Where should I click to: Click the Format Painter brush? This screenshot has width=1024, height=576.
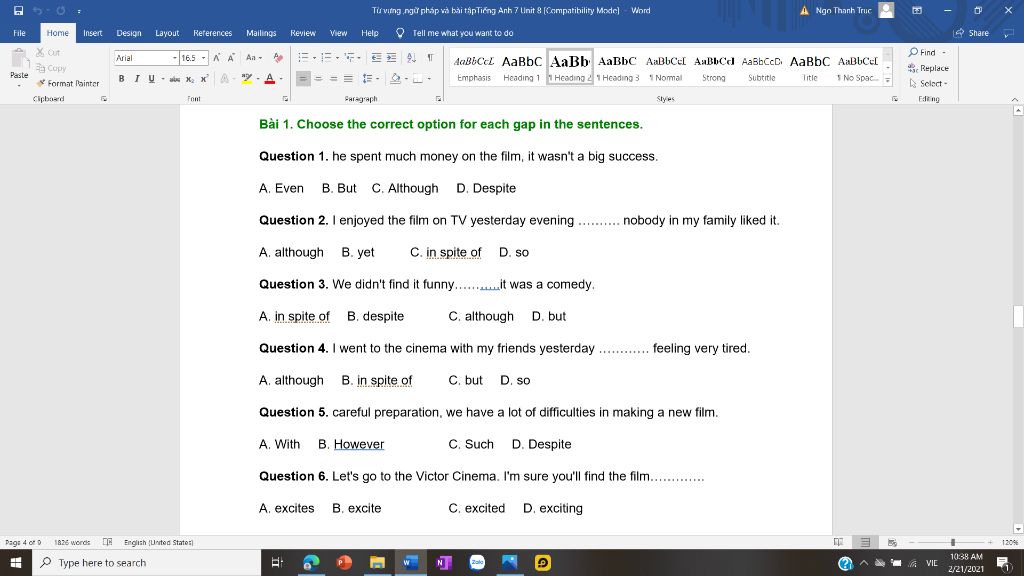[x=68, y=84]
